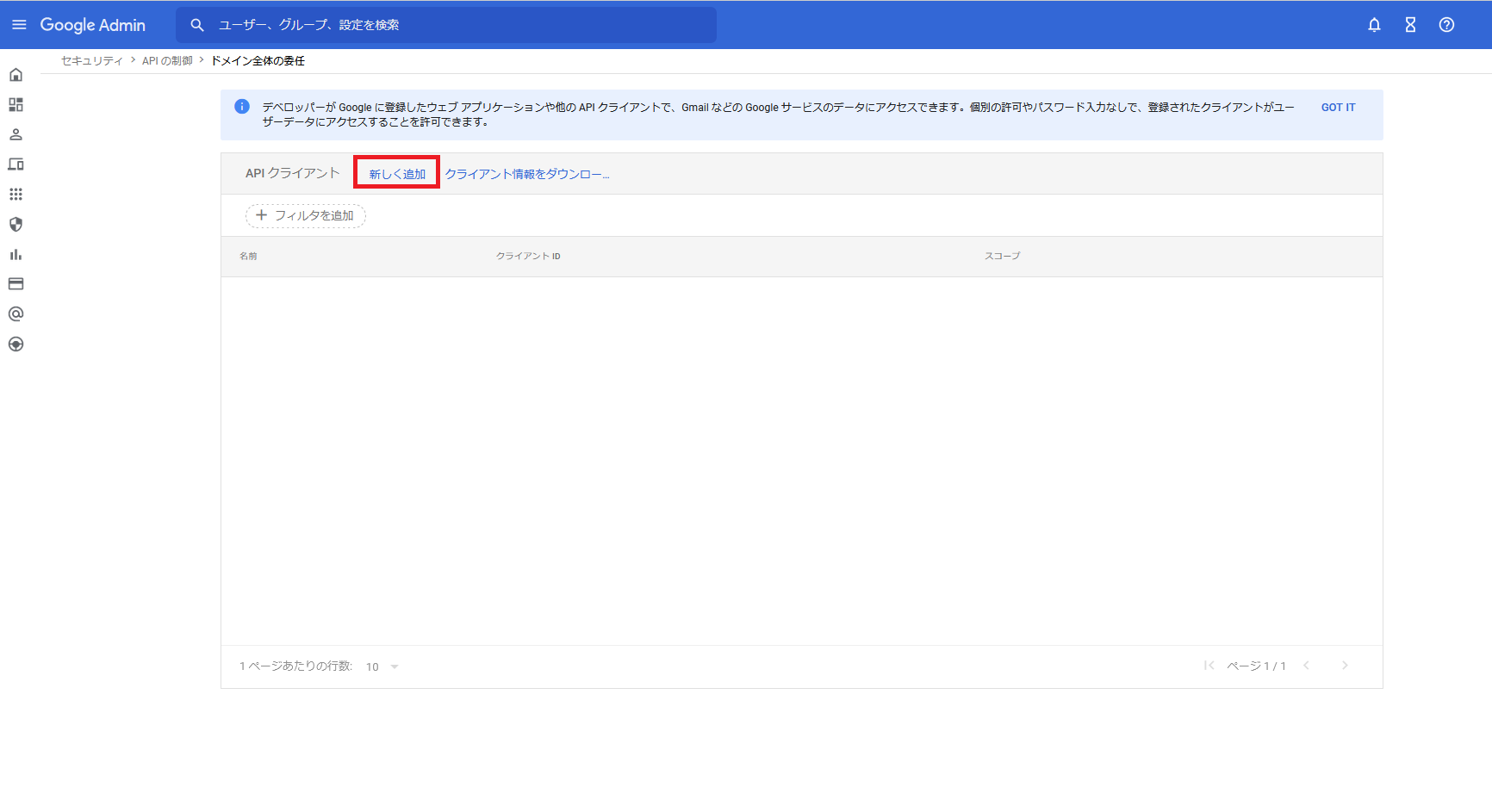Open Account at-sign icon in sidebar

[16, 314]
